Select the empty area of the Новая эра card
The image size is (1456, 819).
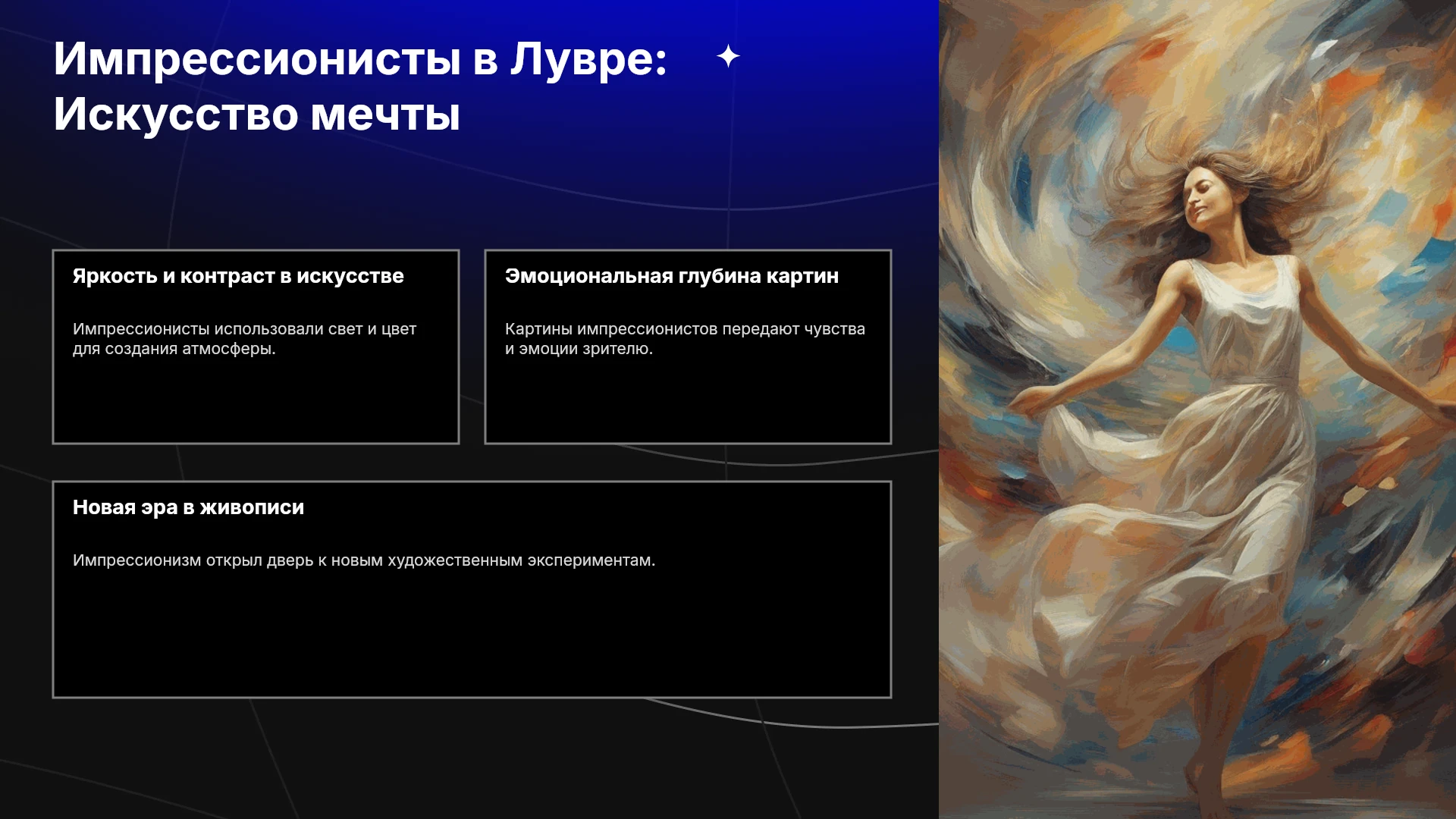point(472,633)
